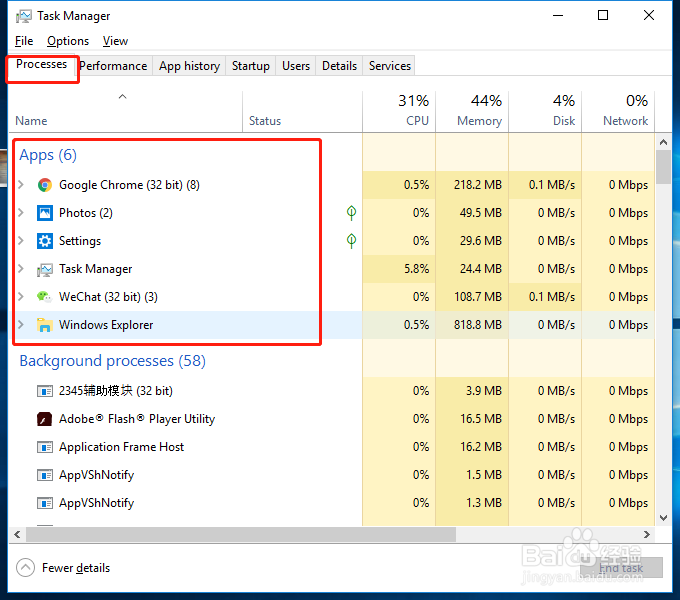
Task: Expand the Settings process entry
Action: tap(21, 241)
